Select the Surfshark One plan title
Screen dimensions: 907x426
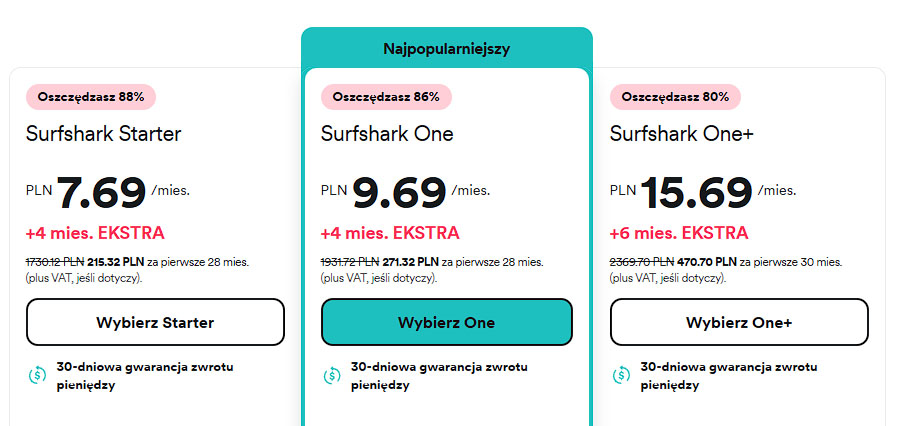tap(387, 134)
